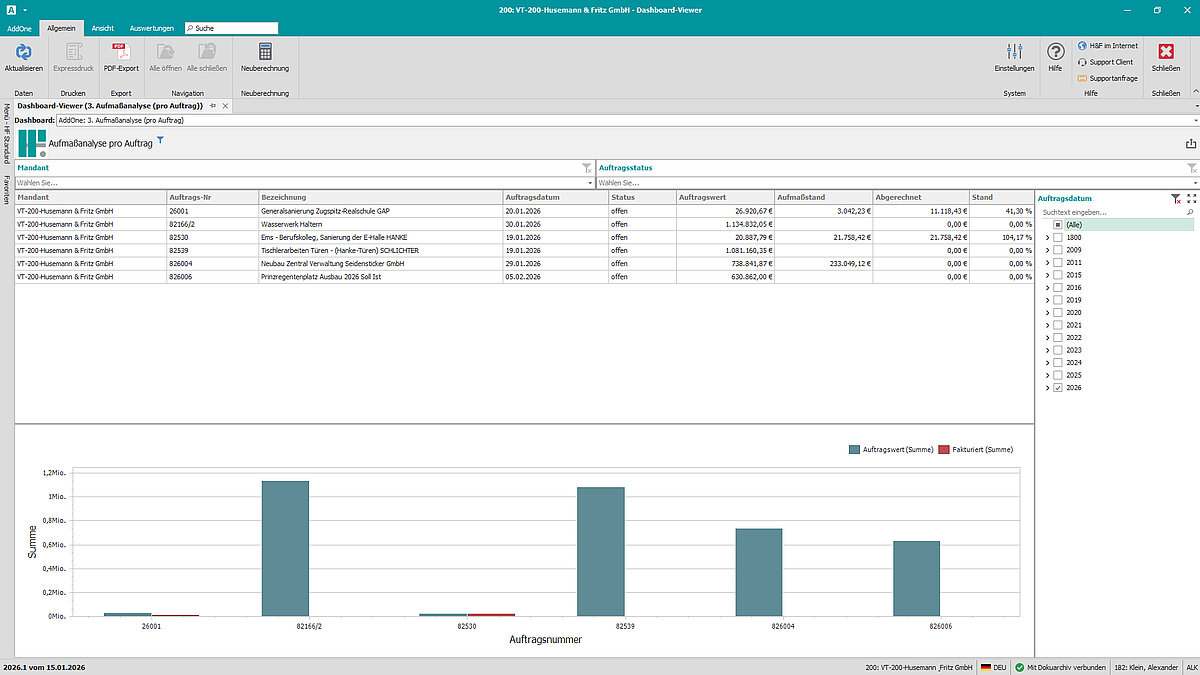This screenshot has height=675, width=1200.
Task: Click the dashboard export share icon
Action: 1190,144
